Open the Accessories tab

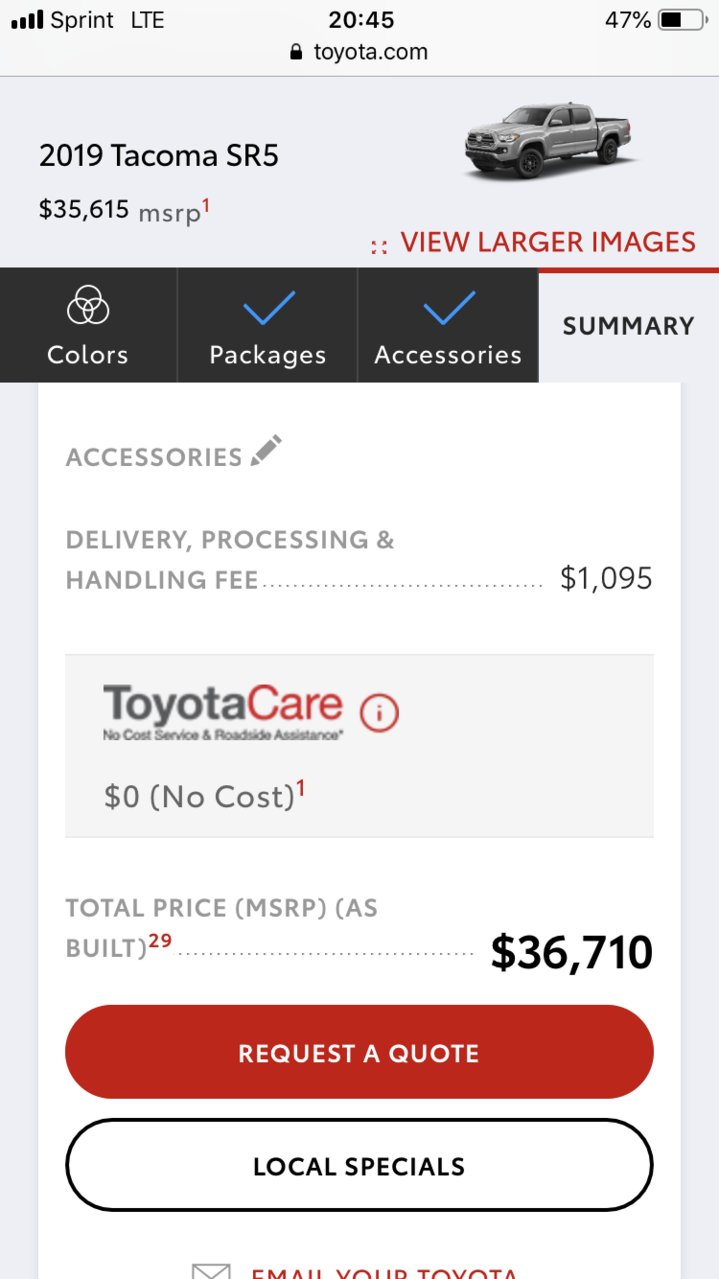click(448, 325)
